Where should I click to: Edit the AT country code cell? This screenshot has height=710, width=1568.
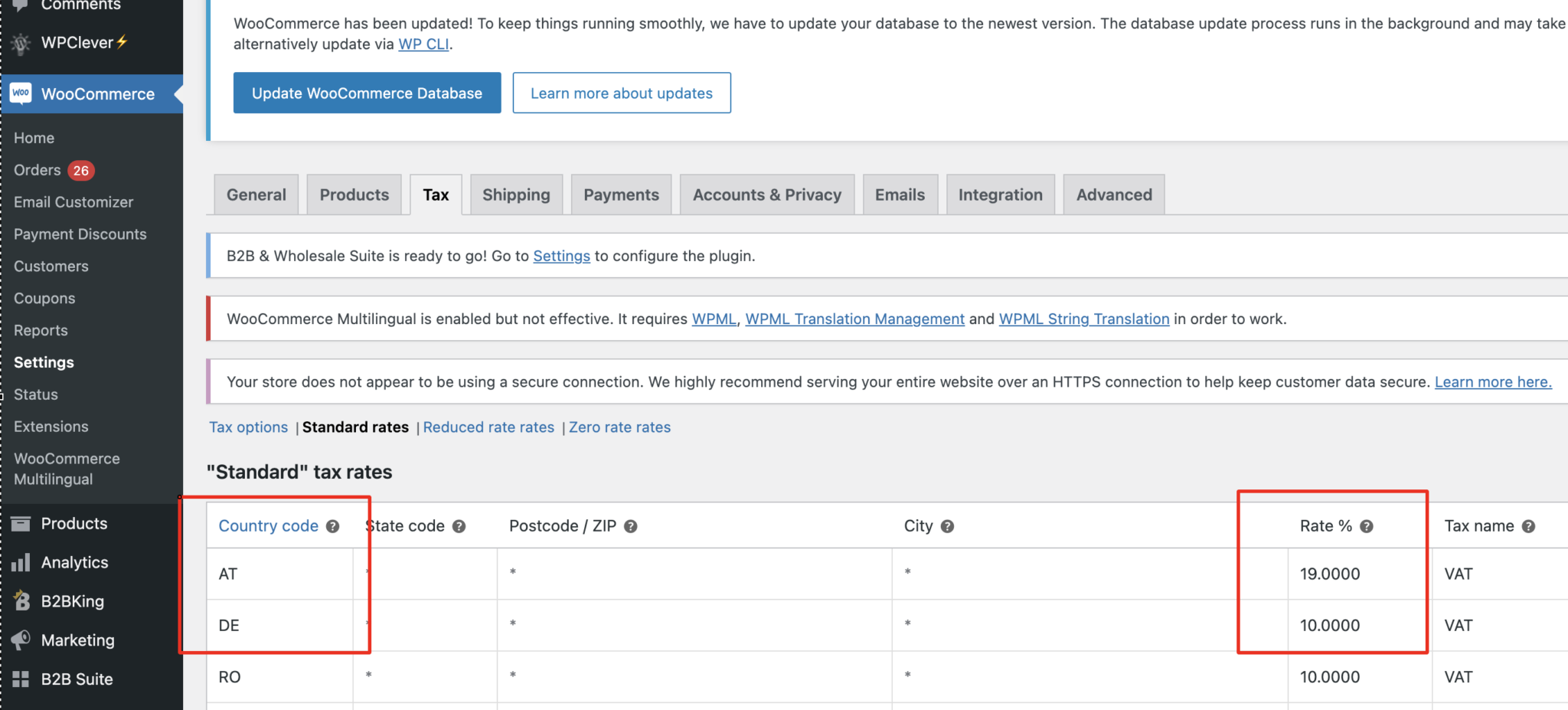(x=280, y=574)
